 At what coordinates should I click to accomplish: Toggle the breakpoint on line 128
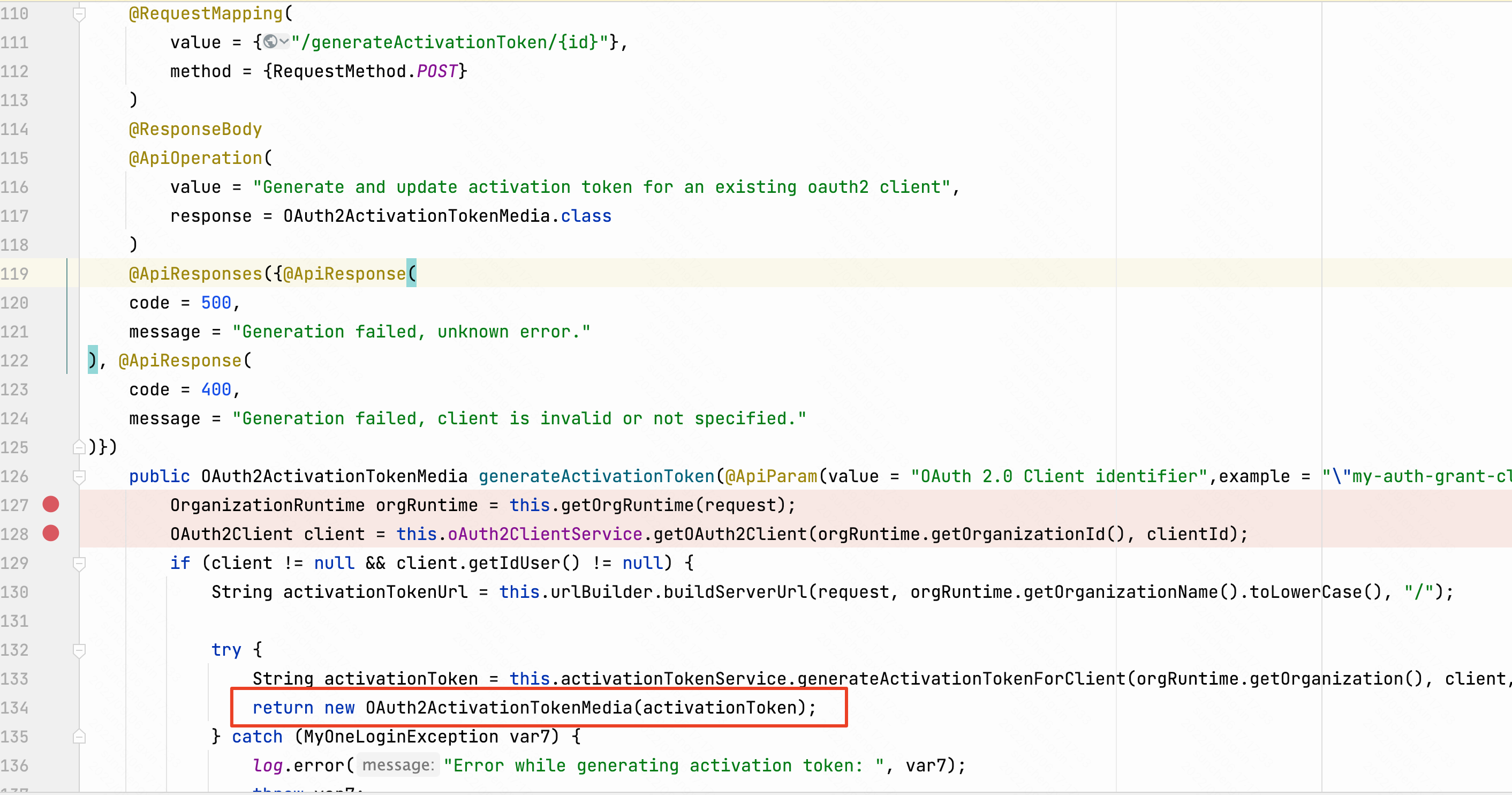point(51,533)
